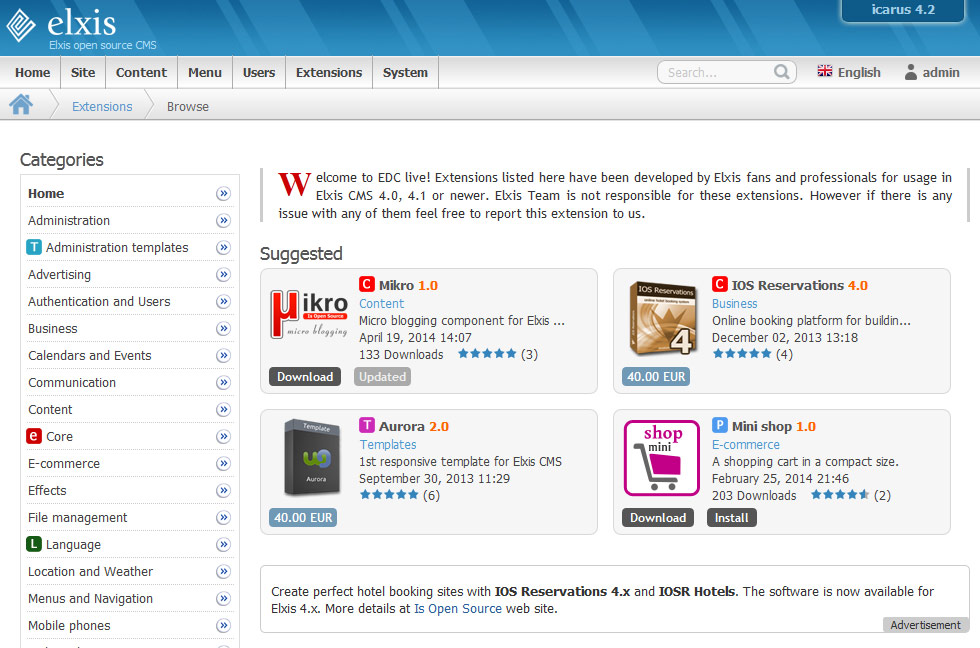Click the arrow icon beside Effects
The width and height of the screenshot is (980, 648).
[x=223, y=491]
